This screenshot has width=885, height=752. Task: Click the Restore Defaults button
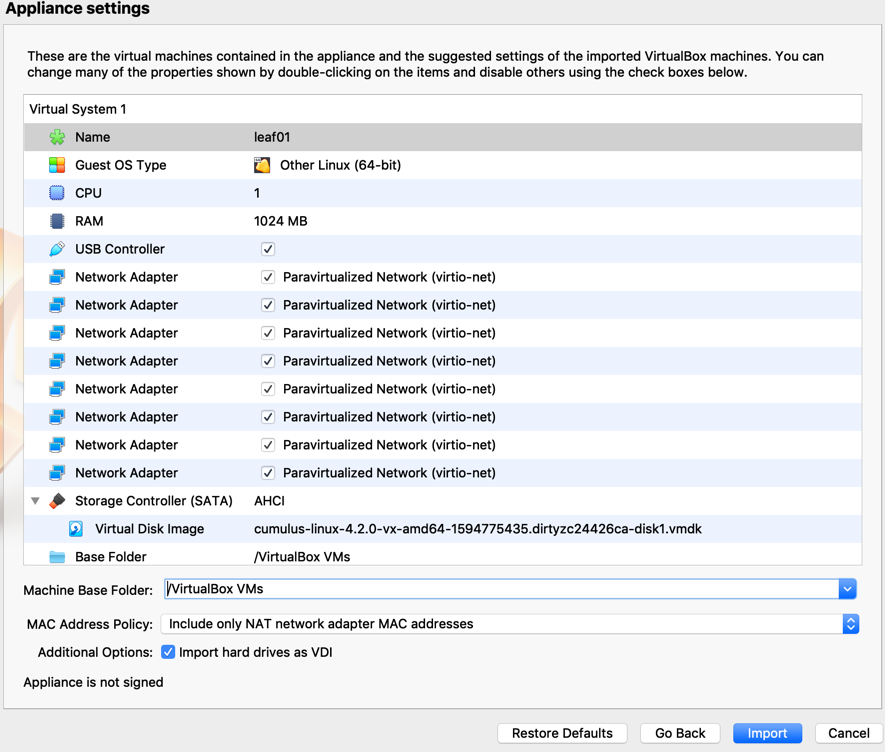(x=562, y=733)
